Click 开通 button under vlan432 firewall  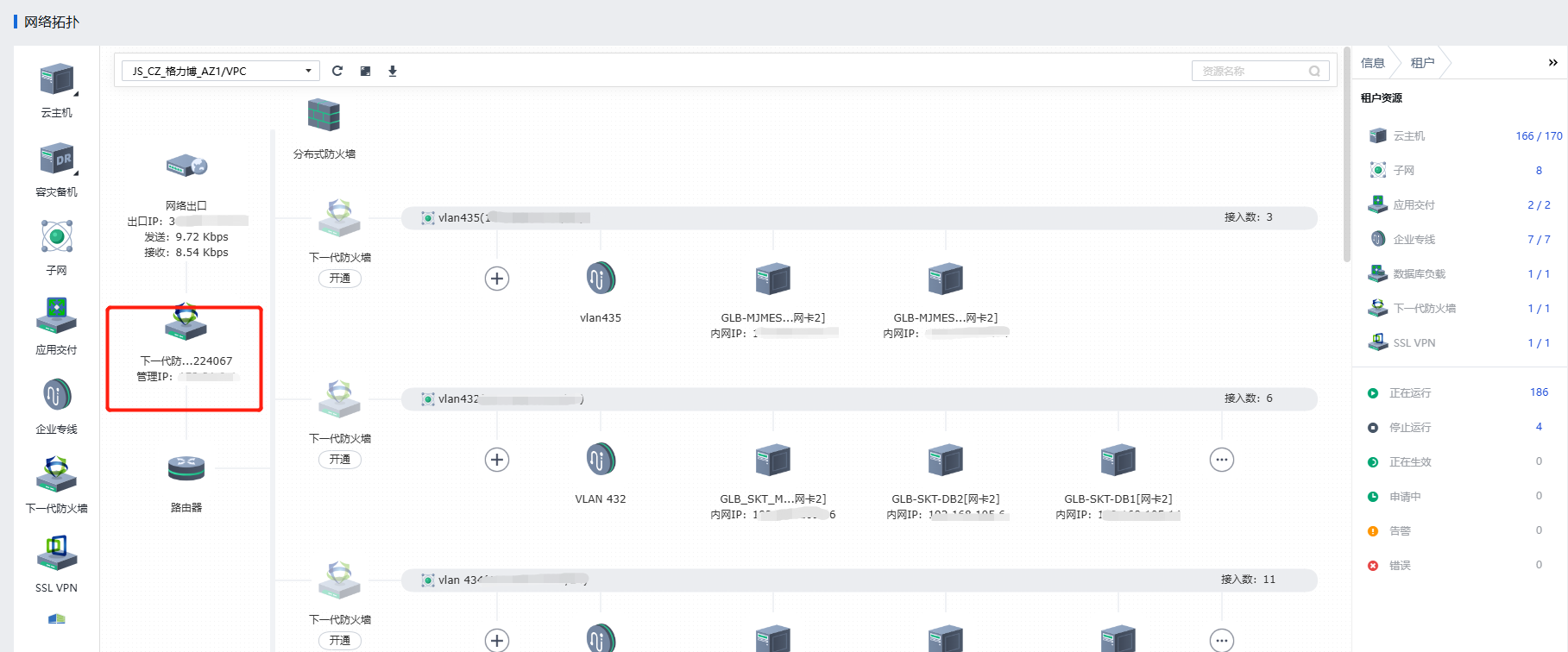[x=340, y=460]
